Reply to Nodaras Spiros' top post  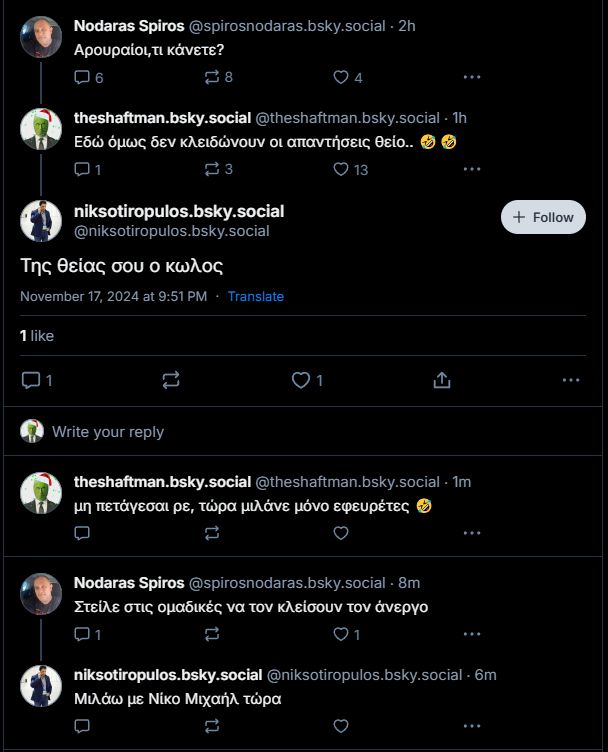83,77
